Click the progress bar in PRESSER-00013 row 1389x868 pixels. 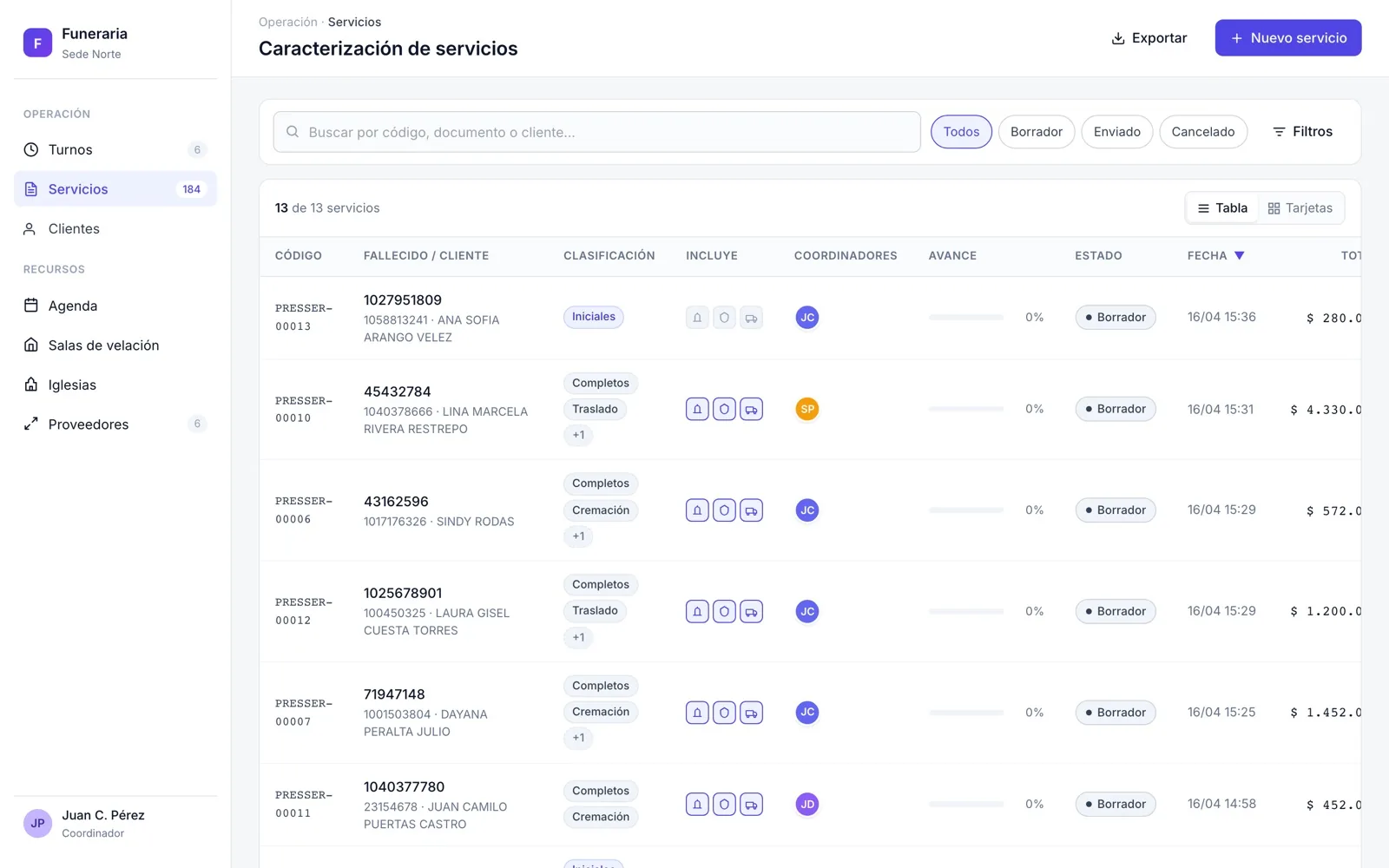coord(966,318)
